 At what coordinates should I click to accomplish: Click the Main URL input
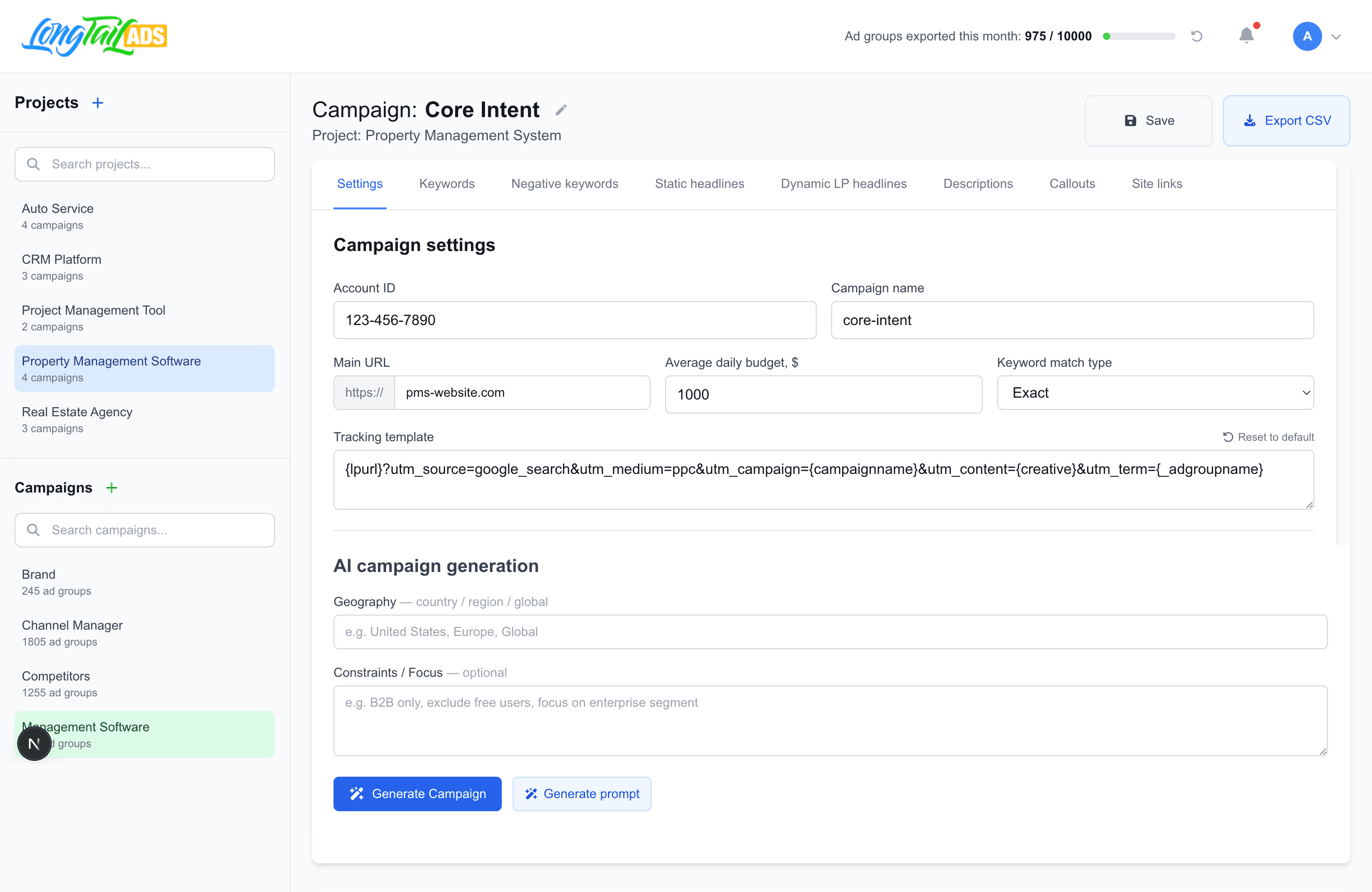coord(522,393)
